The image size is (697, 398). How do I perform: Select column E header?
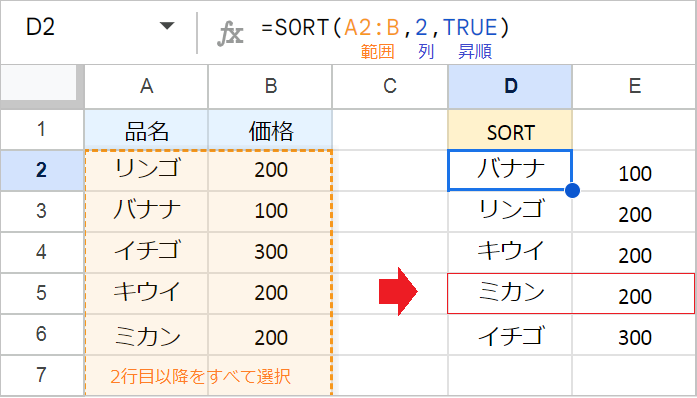(634, 86)
